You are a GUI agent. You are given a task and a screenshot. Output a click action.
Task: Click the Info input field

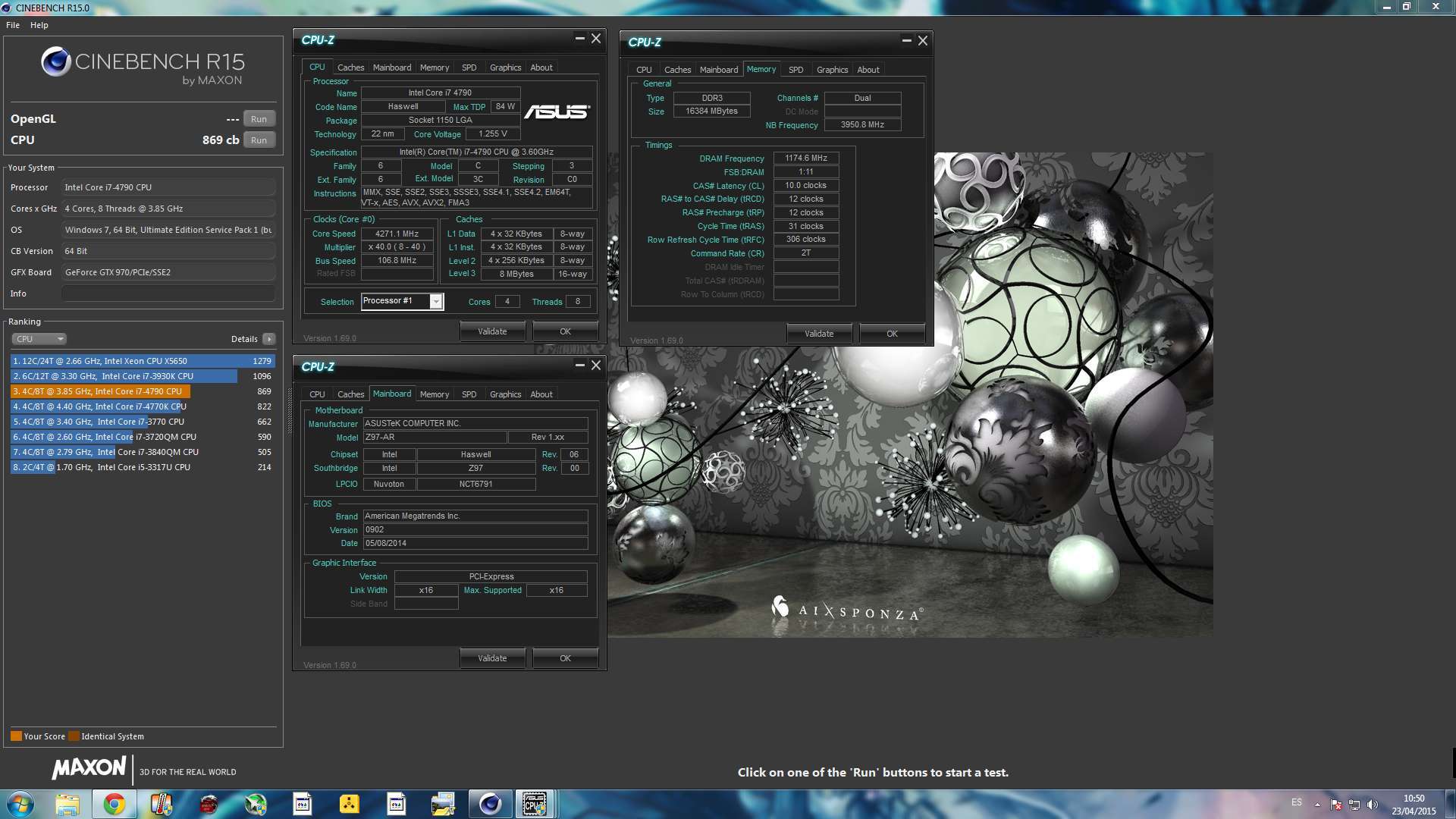click(168, 293)
